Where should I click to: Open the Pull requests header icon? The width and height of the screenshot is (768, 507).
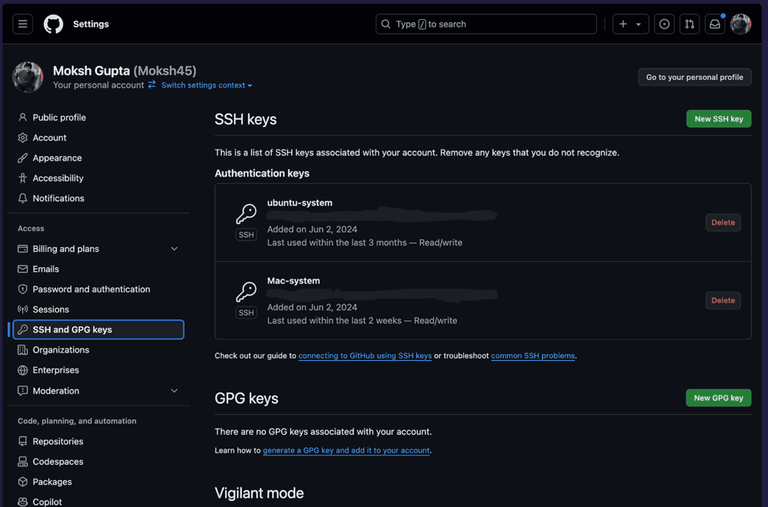(689, 24)
